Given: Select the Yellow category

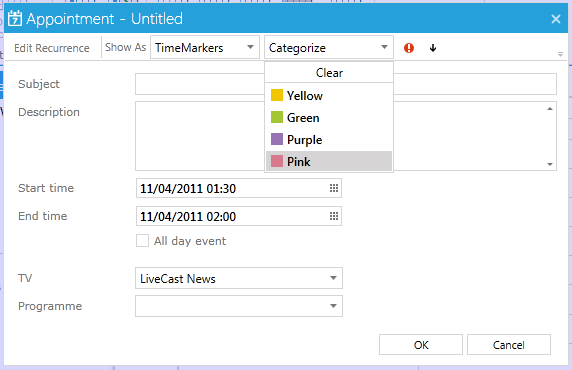Looking at the screenshot, I should [x=329, y=96].
